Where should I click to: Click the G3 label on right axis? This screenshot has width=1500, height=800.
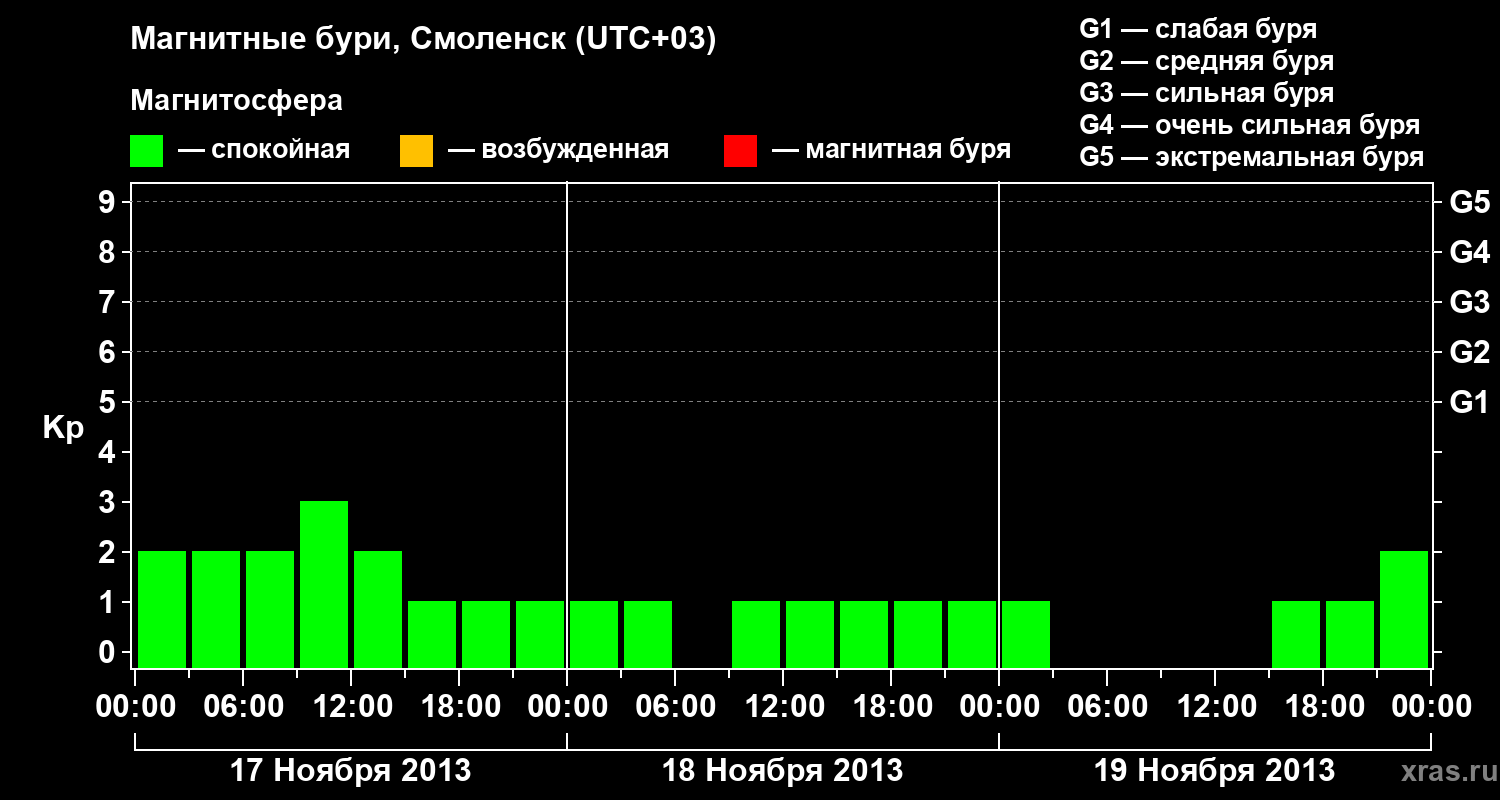coord(1469,302)
